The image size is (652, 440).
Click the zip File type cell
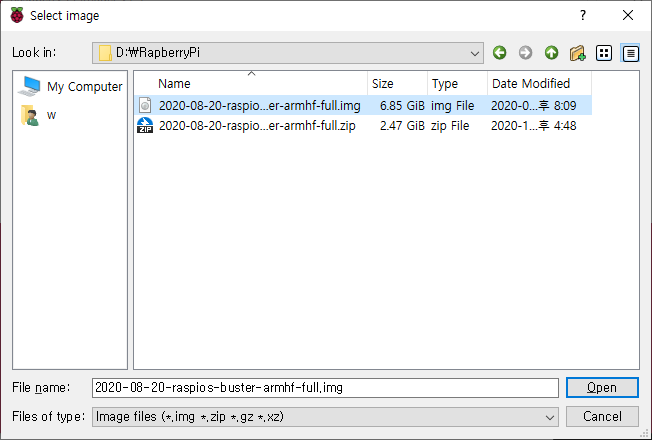click(450, 126)
